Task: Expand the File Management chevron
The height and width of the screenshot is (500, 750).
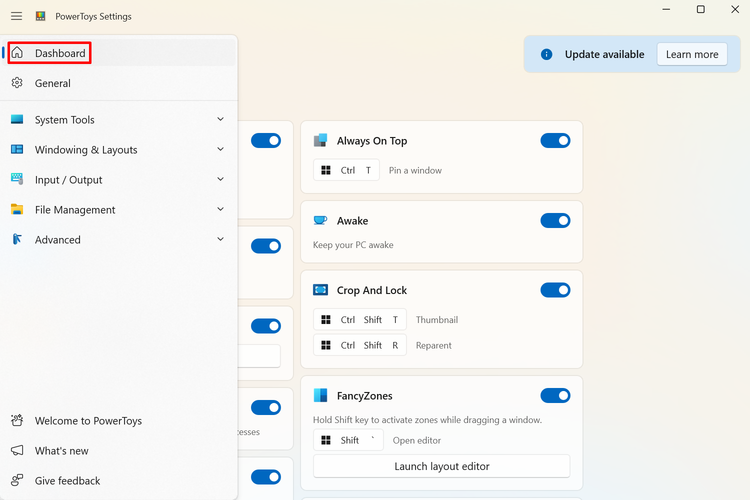Action: (221, 209)
